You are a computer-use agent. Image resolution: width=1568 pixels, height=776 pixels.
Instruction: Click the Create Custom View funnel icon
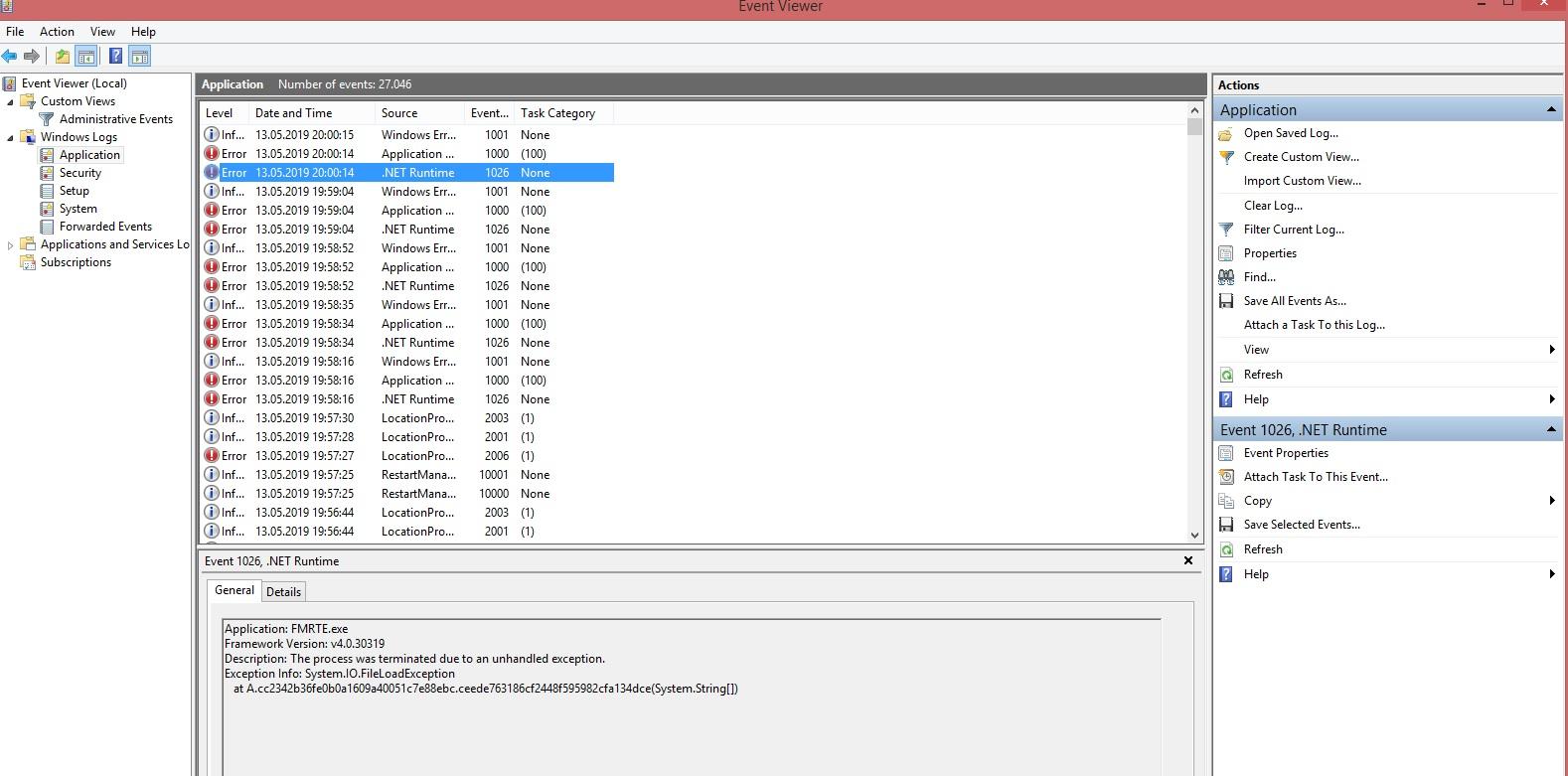pos(1226,157)
